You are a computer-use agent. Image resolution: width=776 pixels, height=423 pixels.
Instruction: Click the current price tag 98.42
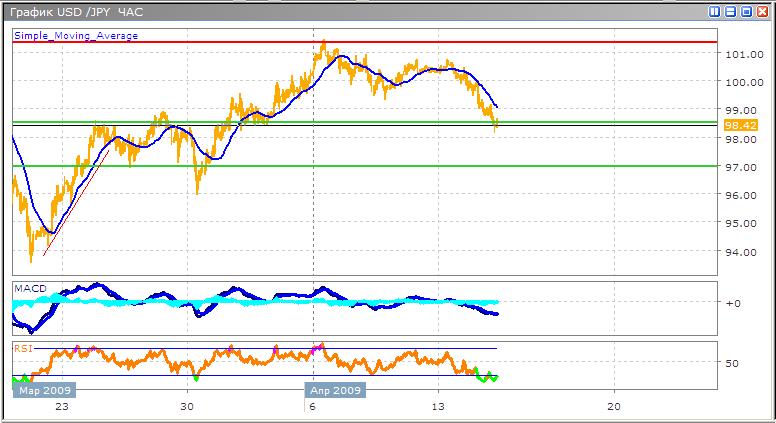(x=740, y=125)
